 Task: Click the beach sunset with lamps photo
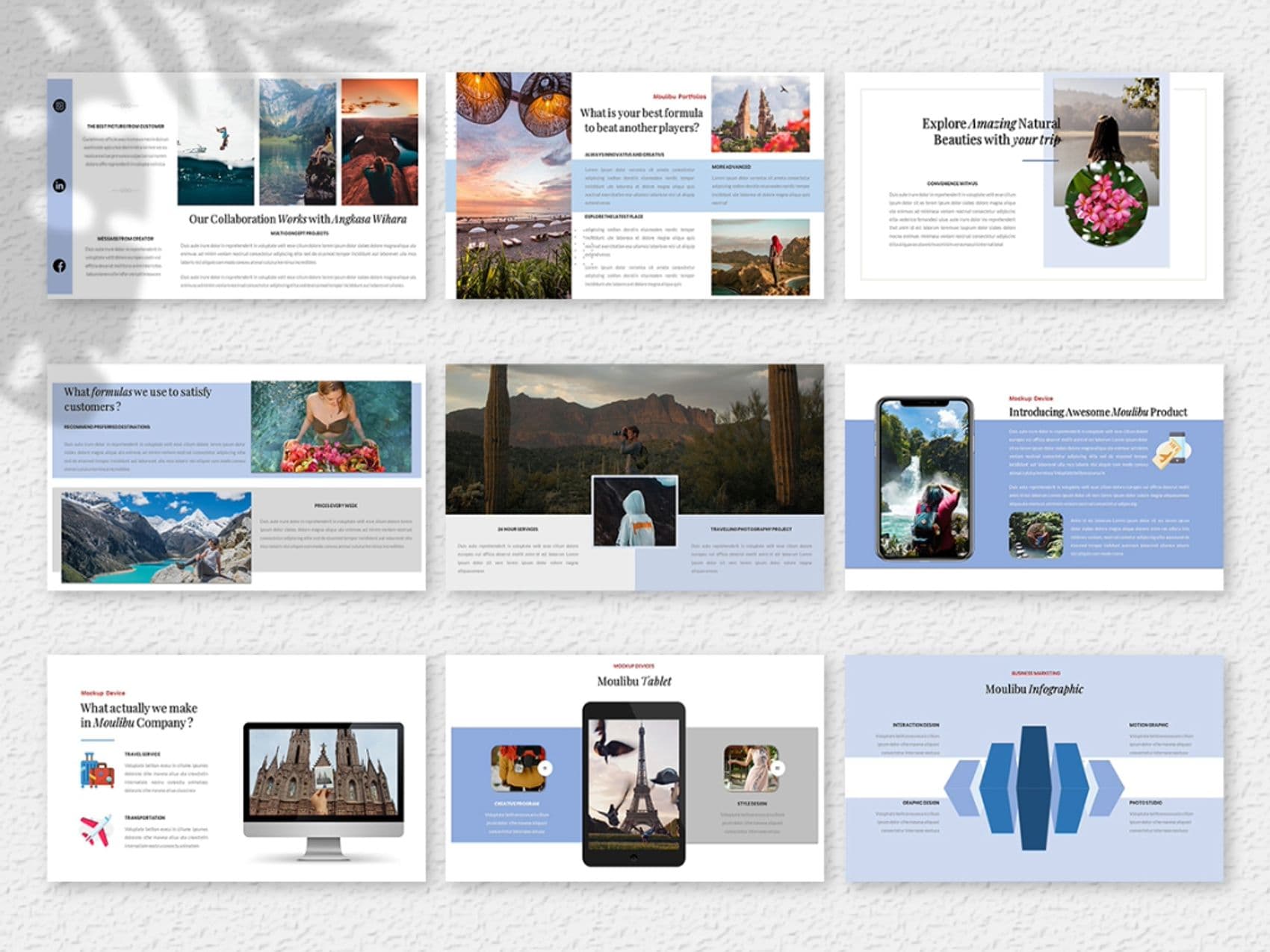pos(514,185)
